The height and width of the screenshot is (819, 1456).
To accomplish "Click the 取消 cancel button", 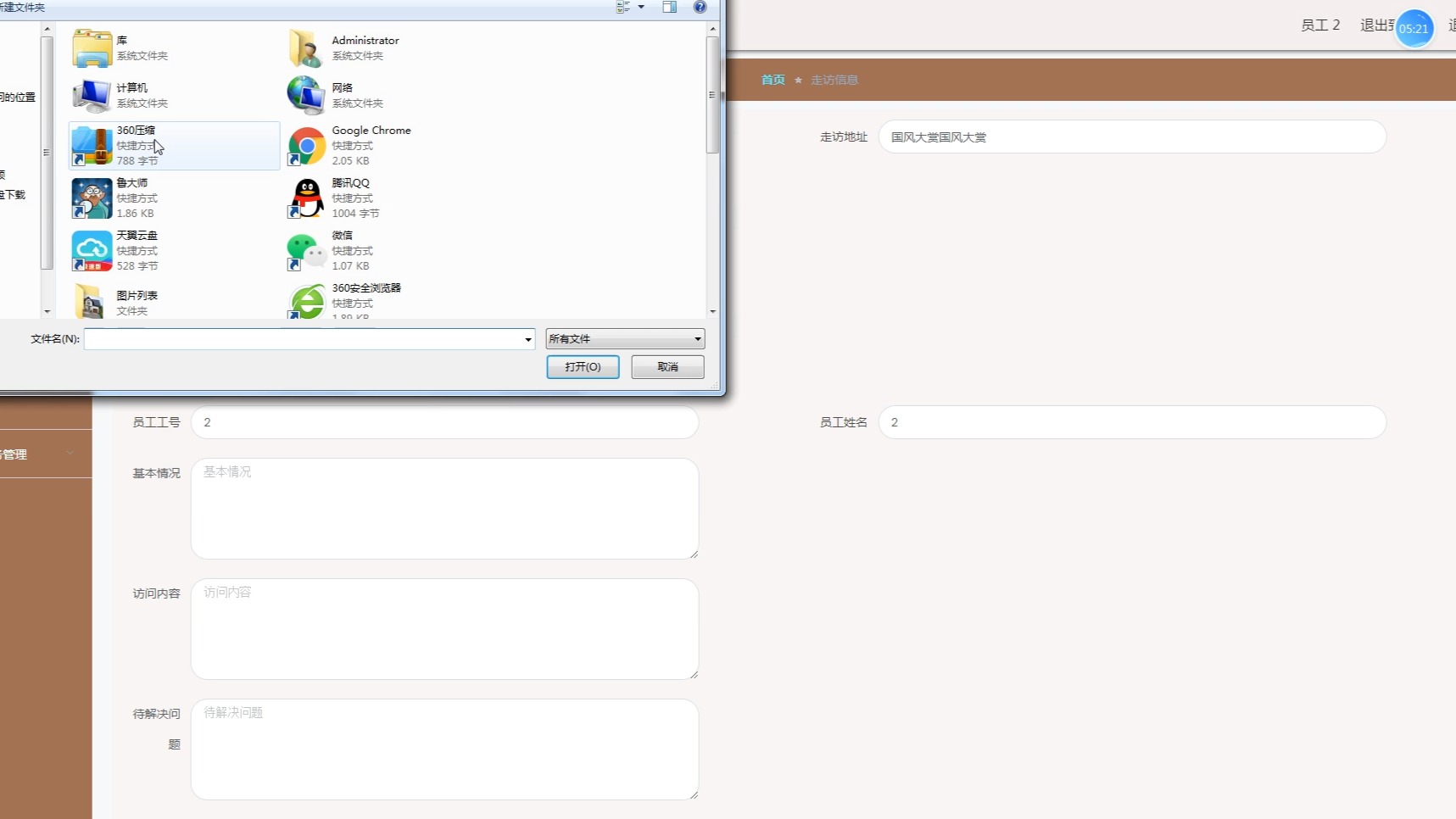I will (x=667, y=366).
